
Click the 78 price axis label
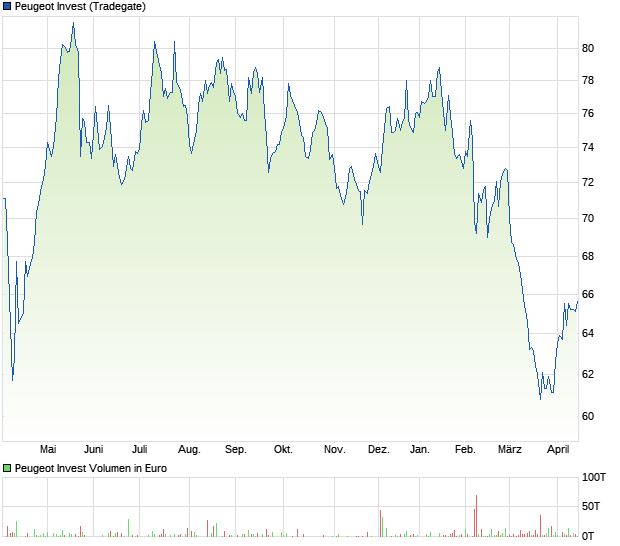click(588, 81)
